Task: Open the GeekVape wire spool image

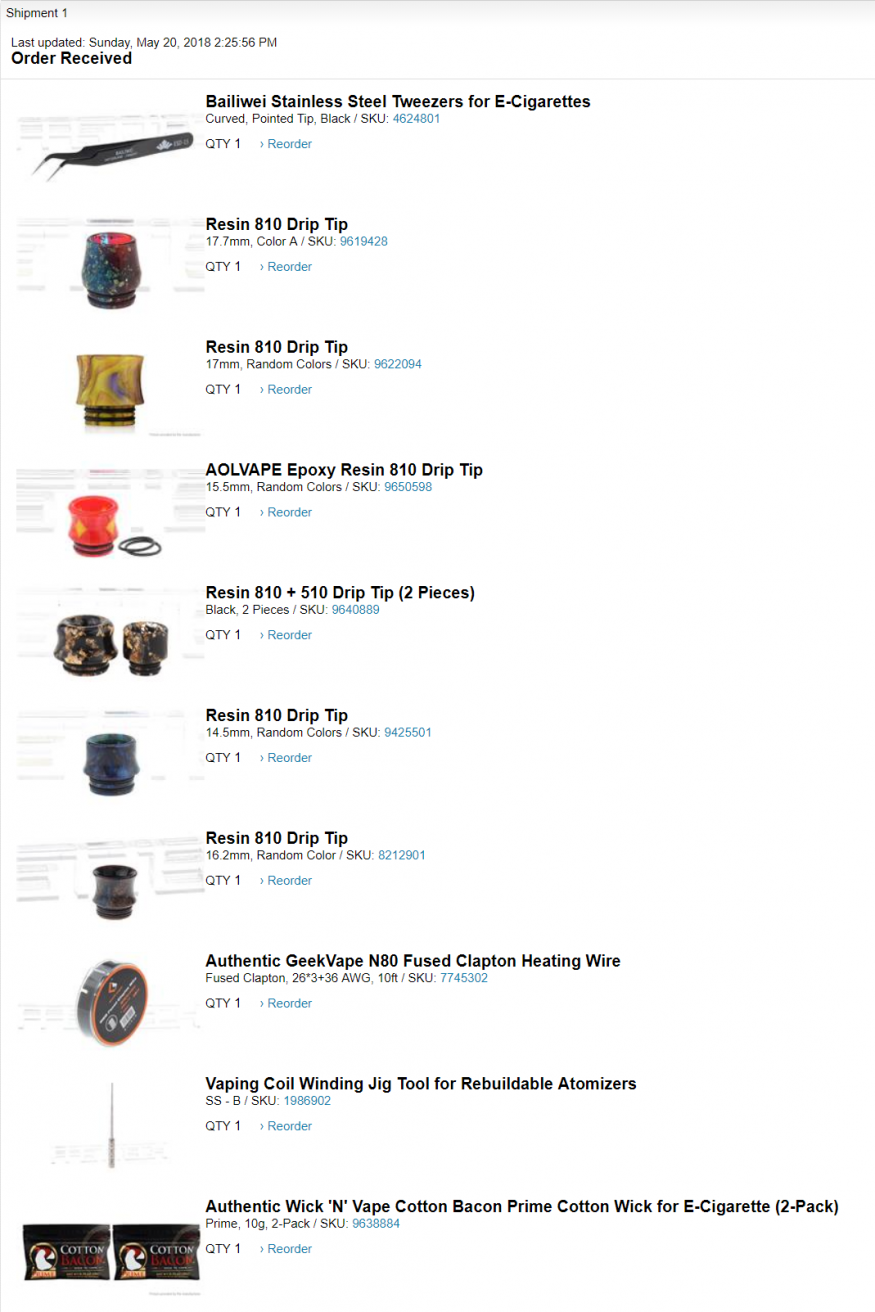Action: 110,1003
